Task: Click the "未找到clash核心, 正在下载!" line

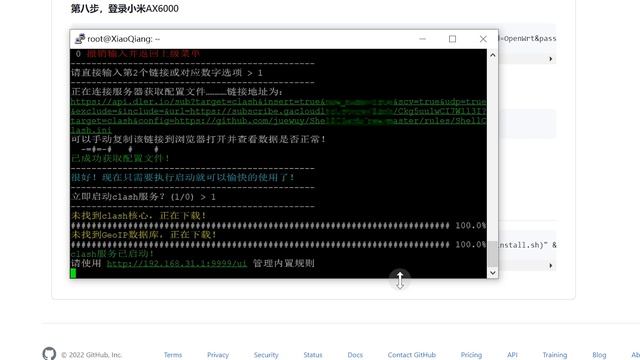Action: pos(139,216)
